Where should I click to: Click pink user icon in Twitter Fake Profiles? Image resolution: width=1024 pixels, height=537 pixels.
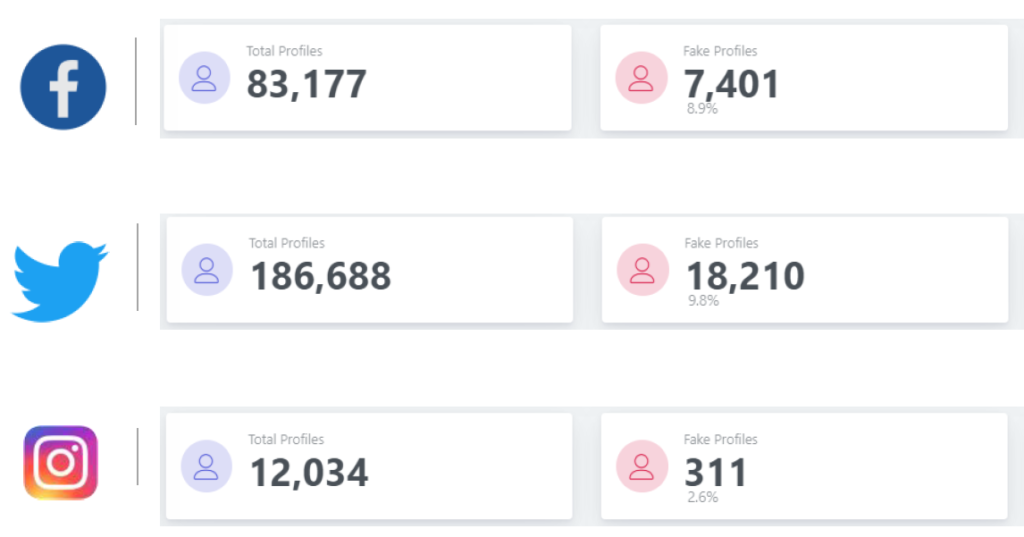pyautogui.click(x=643, y=270)
